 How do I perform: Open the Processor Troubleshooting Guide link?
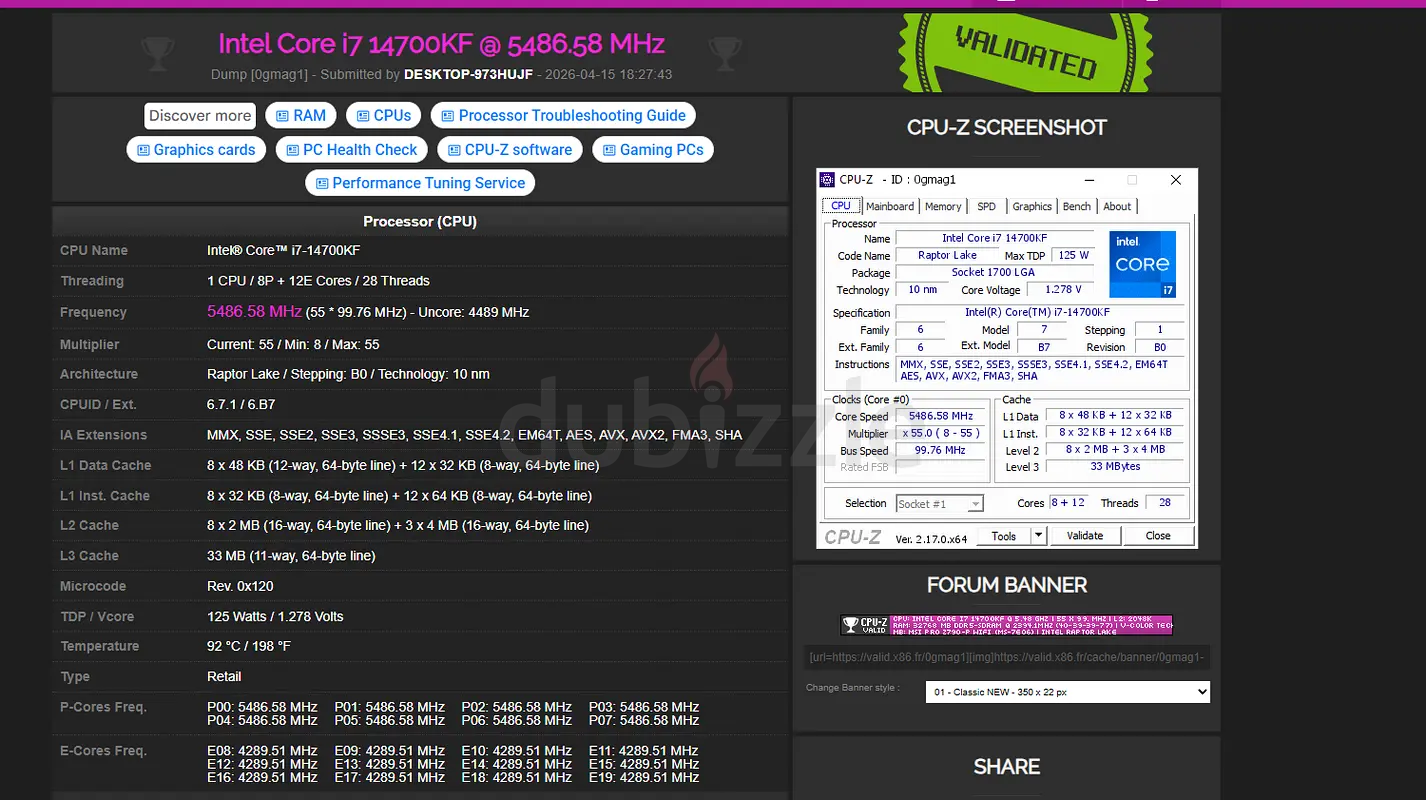(563, 116)
